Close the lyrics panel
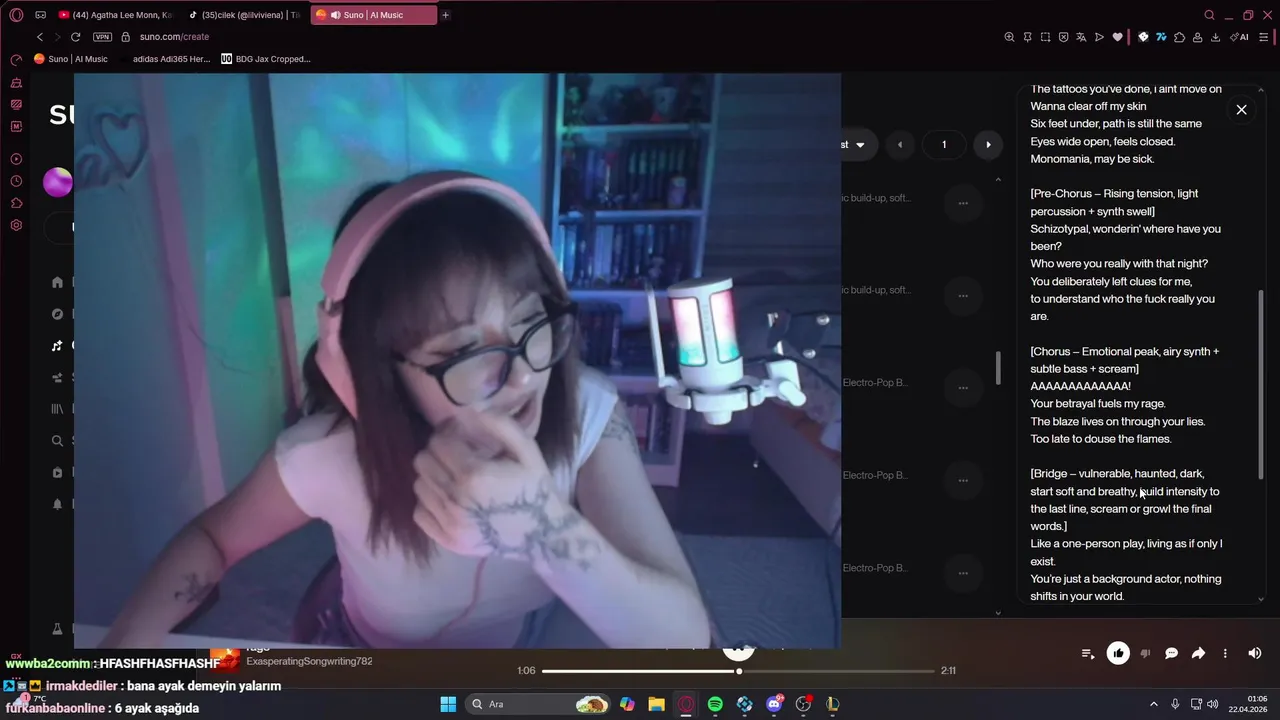The width and height of the screenshot is (1280, 720). (x=1241, y=110)
